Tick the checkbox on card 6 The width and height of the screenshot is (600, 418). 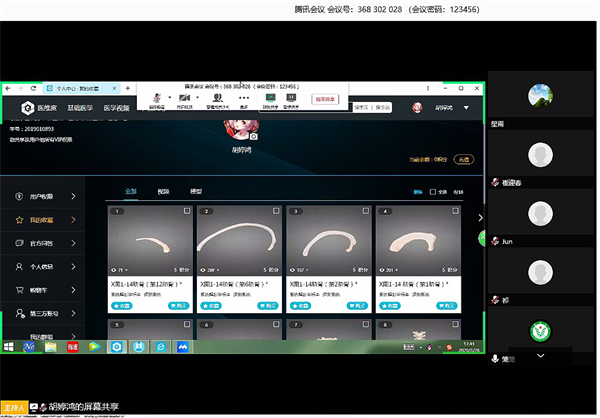(x=276, y=325)
